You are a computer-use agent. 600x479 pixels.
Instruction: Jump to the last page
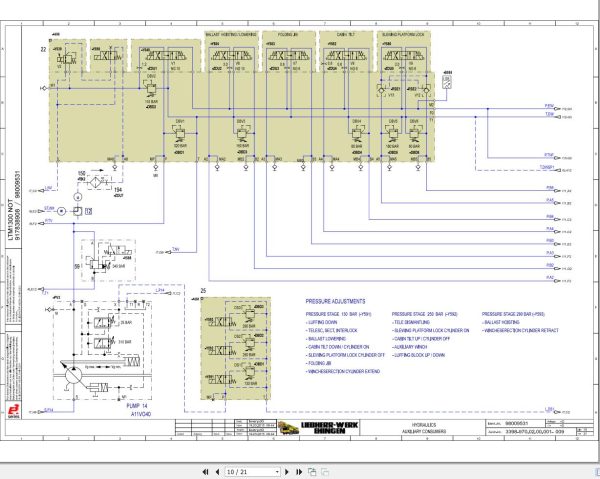coord(299,472)
